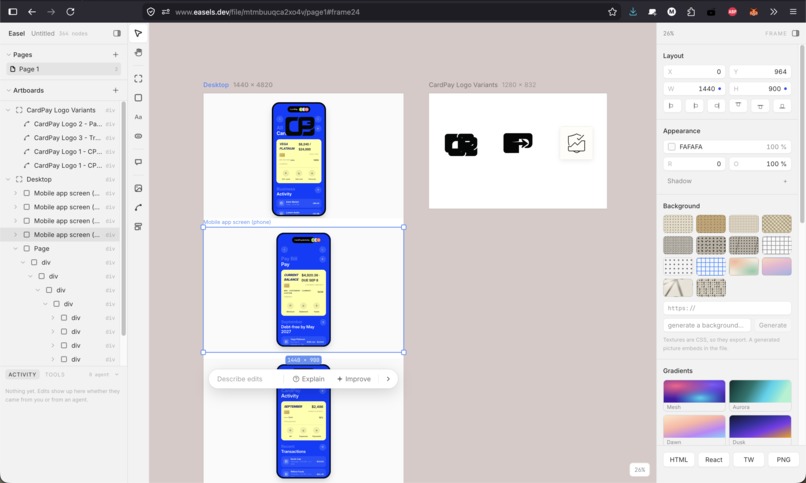Click the align right icon in Layout
Image resolution: width=806 pixels, height=483 pixels.
[x=717, y=106]
